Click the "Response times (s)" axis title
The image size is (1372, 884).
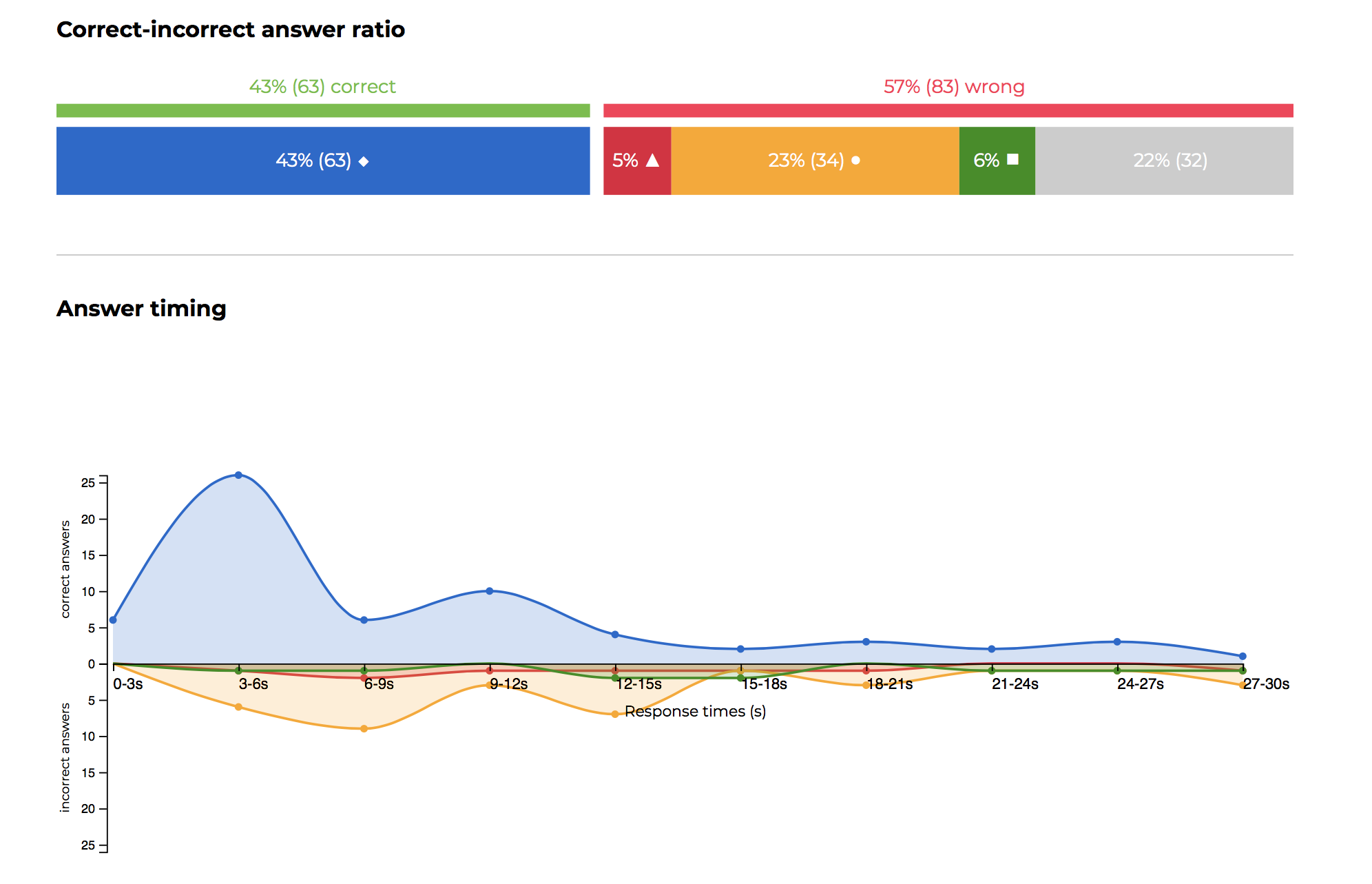click(695, 712)
